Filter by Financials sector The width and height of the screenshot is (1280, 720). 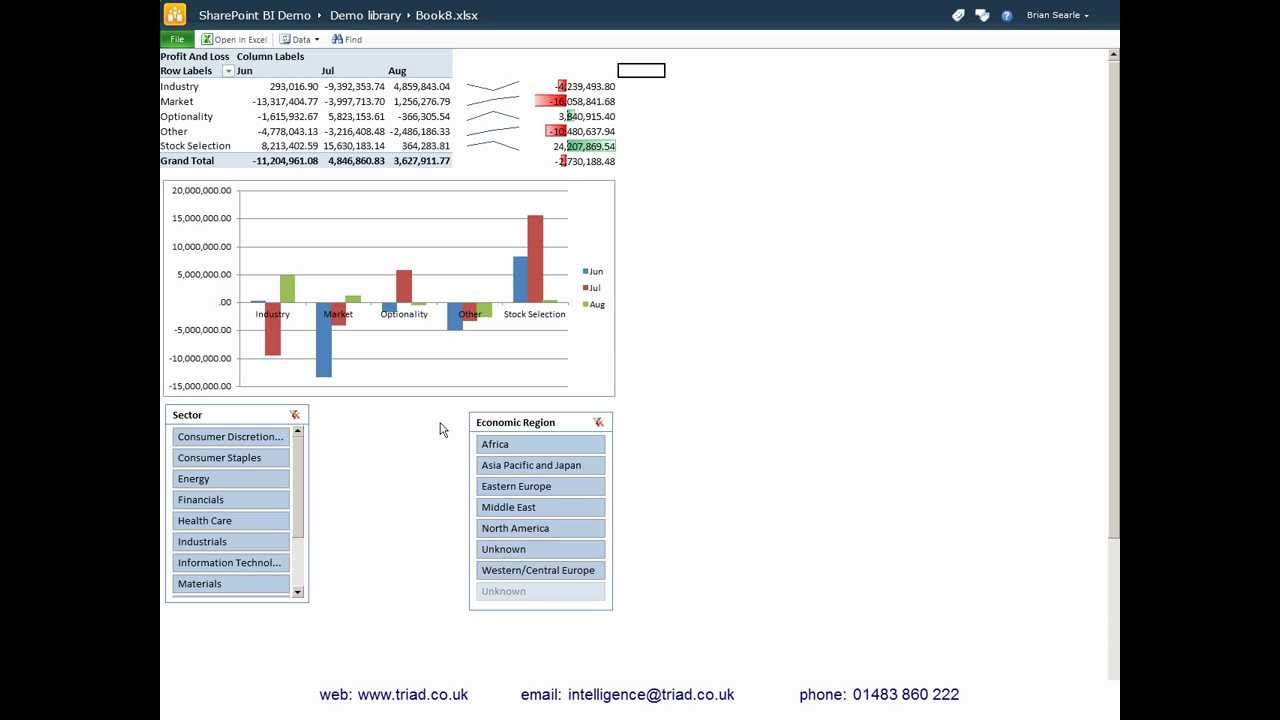[x=231, y=500]
